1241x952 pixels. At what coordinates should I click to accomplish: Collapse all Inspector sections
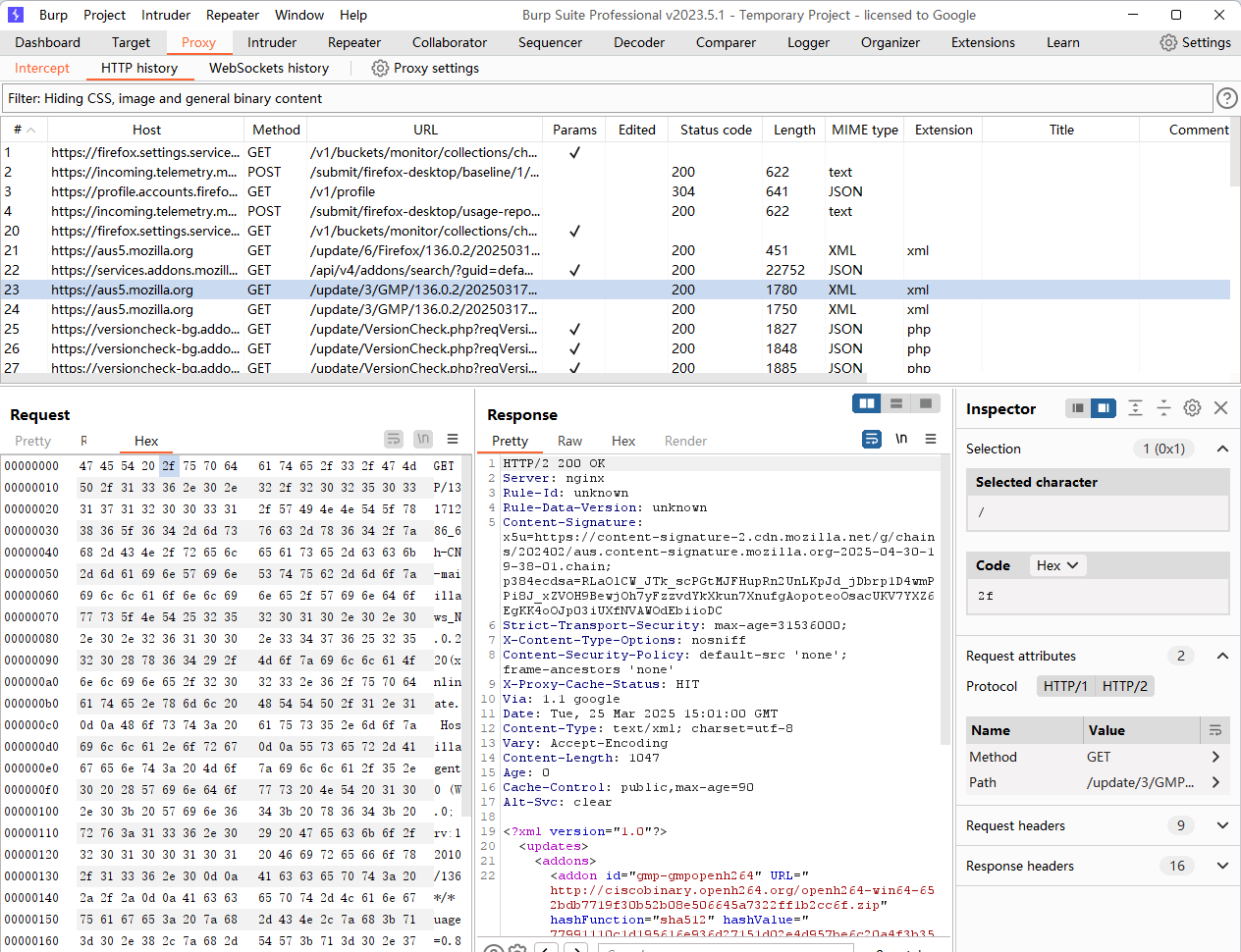(1163, 408)
